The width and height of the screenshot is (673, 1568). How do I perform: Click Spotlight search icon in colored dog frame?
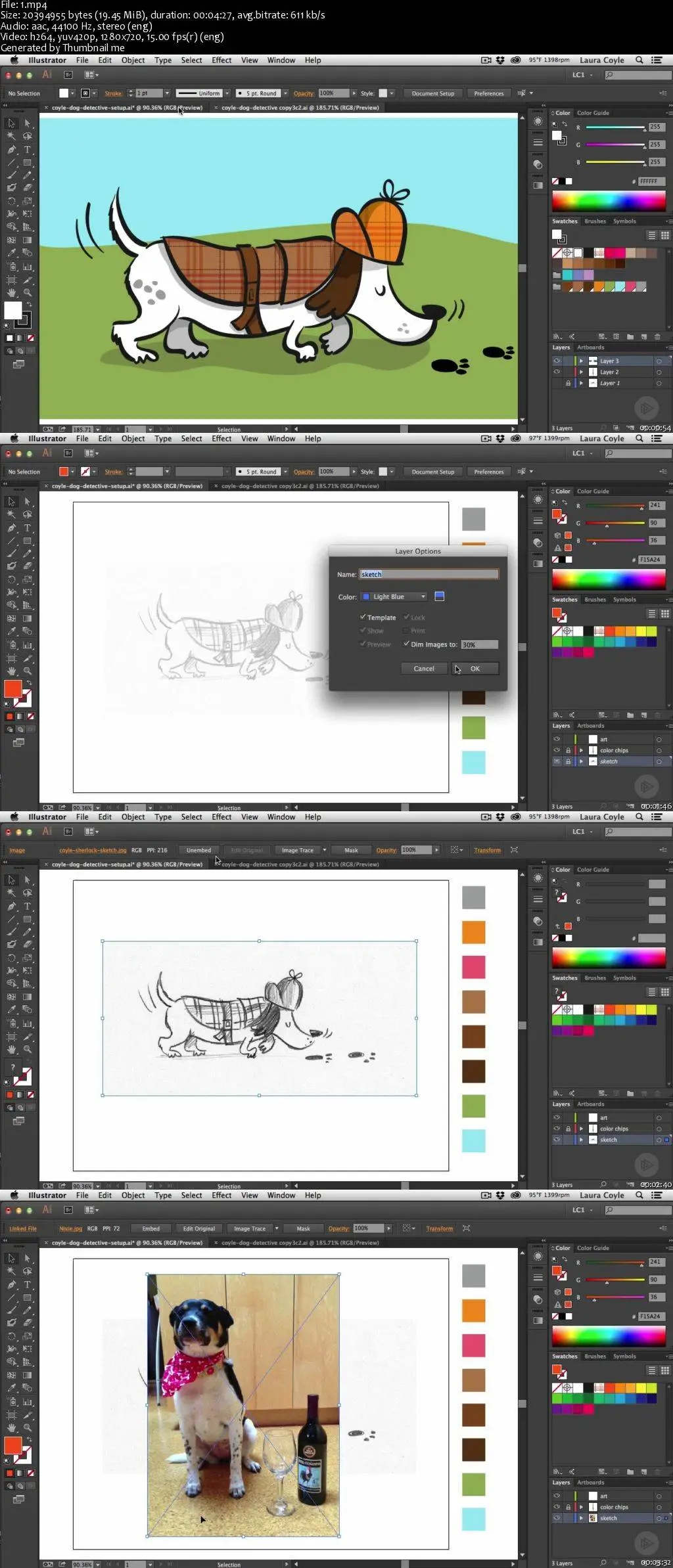tap(639, 60)
